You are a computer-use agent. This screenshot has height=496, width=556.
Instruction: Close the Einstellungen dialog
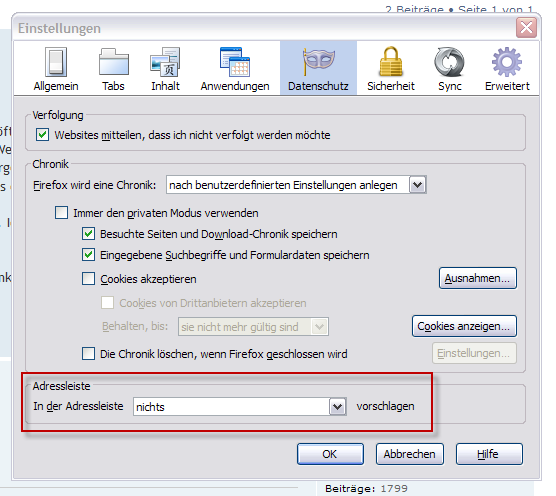(x=526, y=27)
